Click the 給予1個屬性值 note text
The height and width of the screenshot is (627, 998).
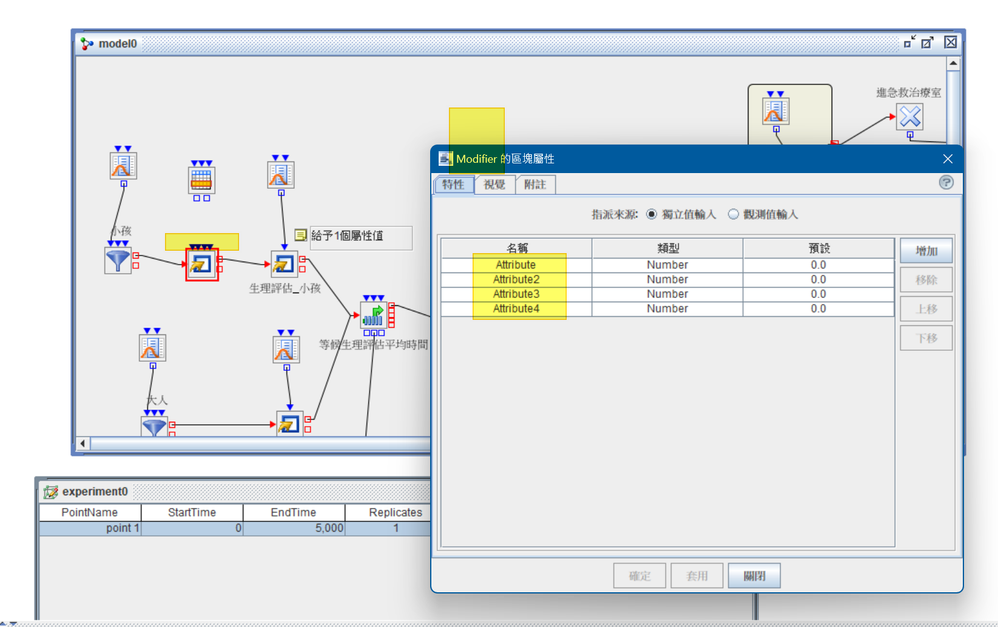click(348, 236)
